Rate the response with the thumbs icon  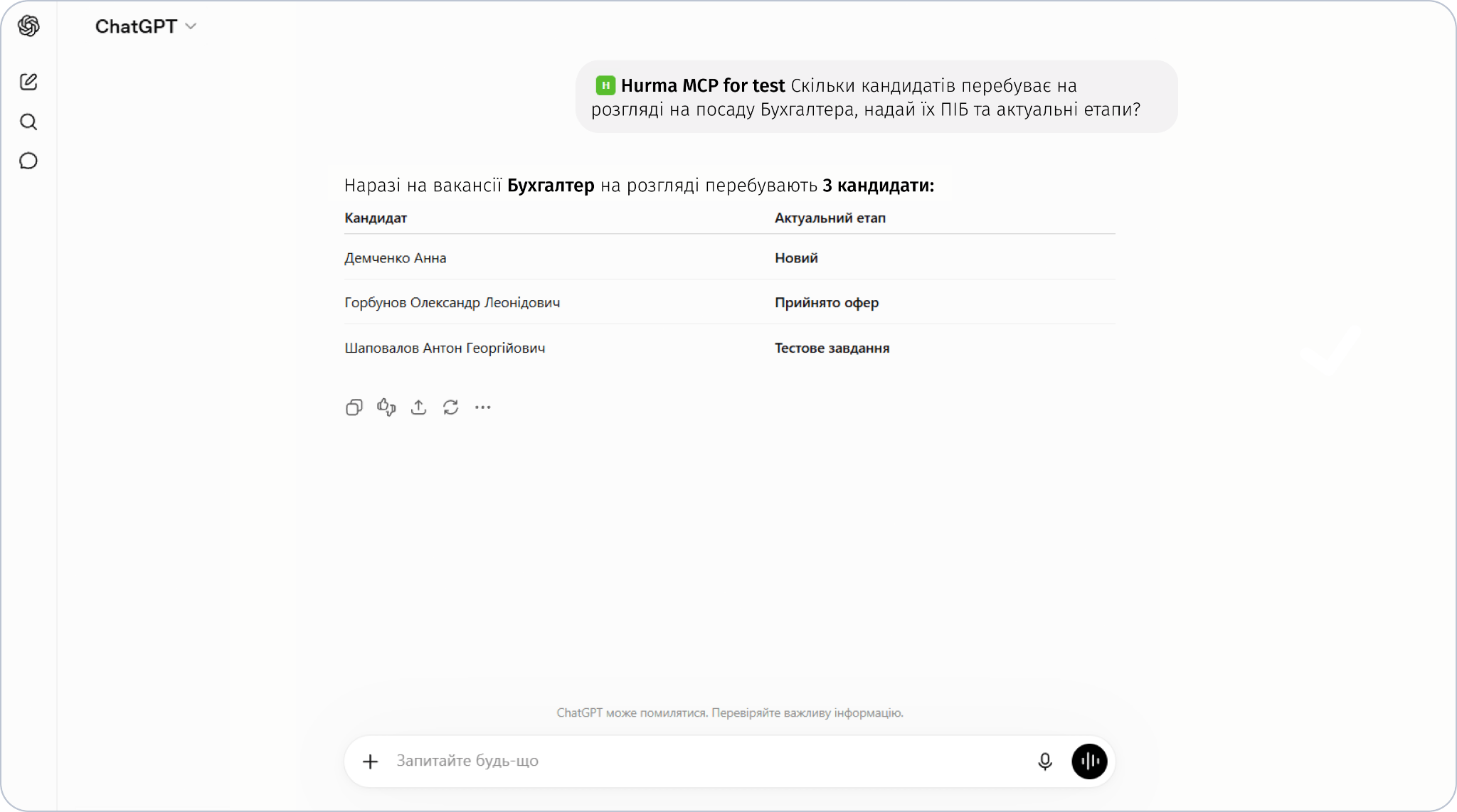point(386,407)
